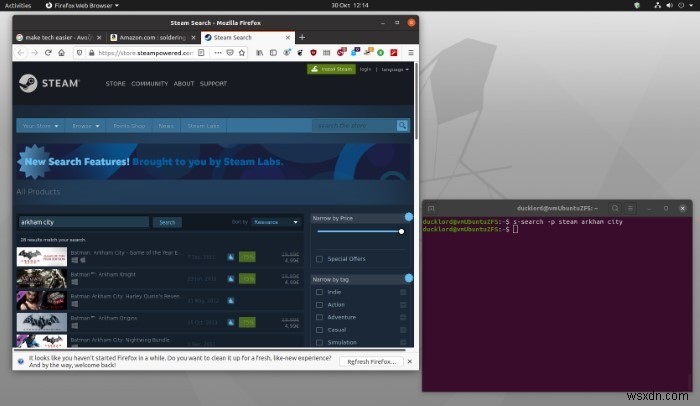This screenshot has width=700, height=406.
Task: Tick the Special Offers checkbox
Action: (319, 259)
